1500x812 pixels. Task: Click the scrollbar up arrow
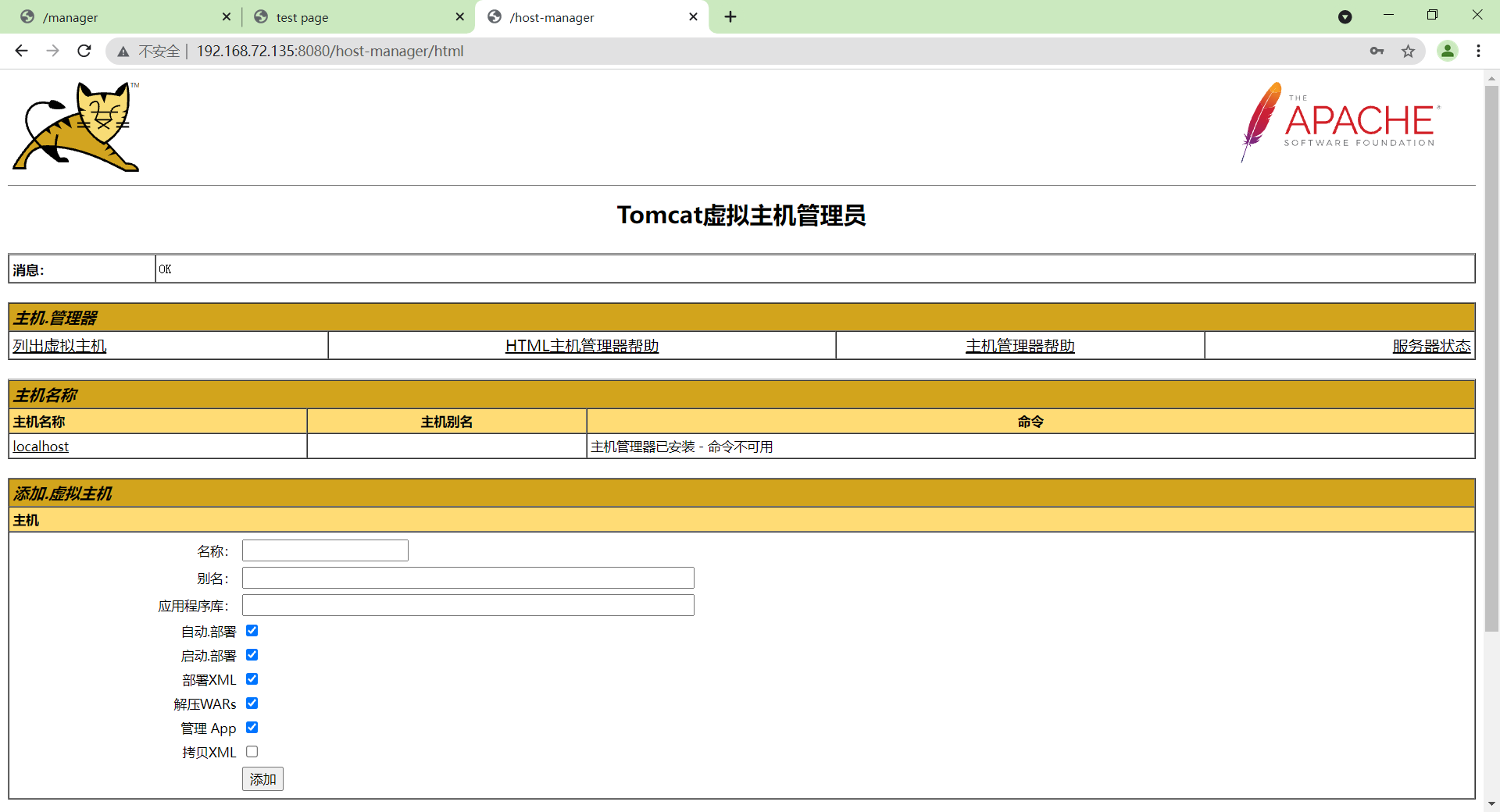point(1491,78)
